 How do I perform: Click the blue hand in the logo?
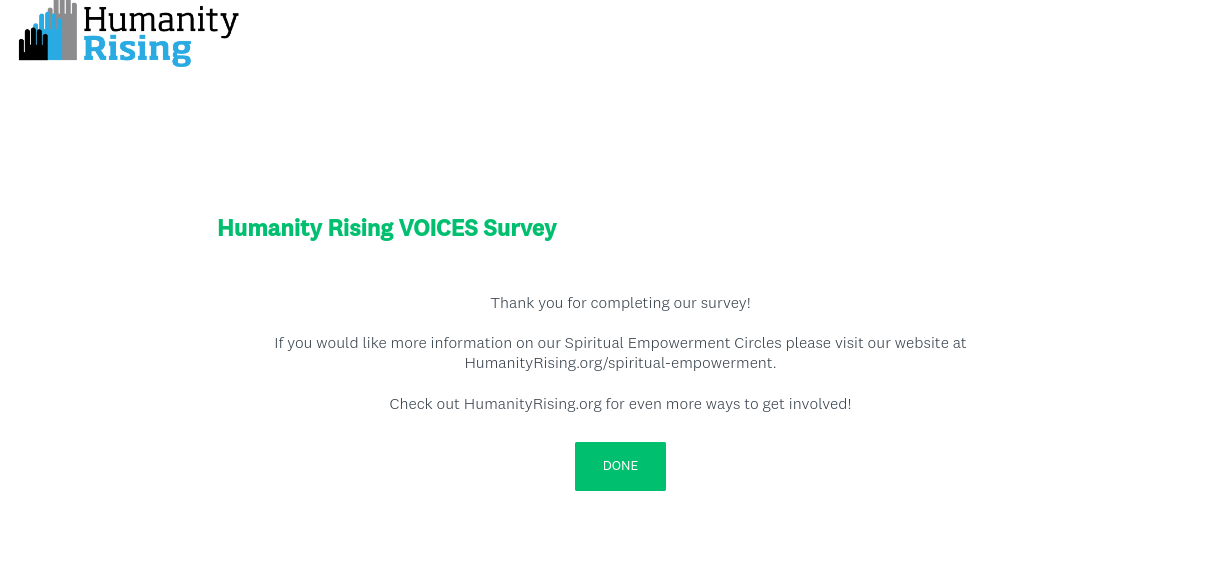pyautogui.click(x=49, y=36)
